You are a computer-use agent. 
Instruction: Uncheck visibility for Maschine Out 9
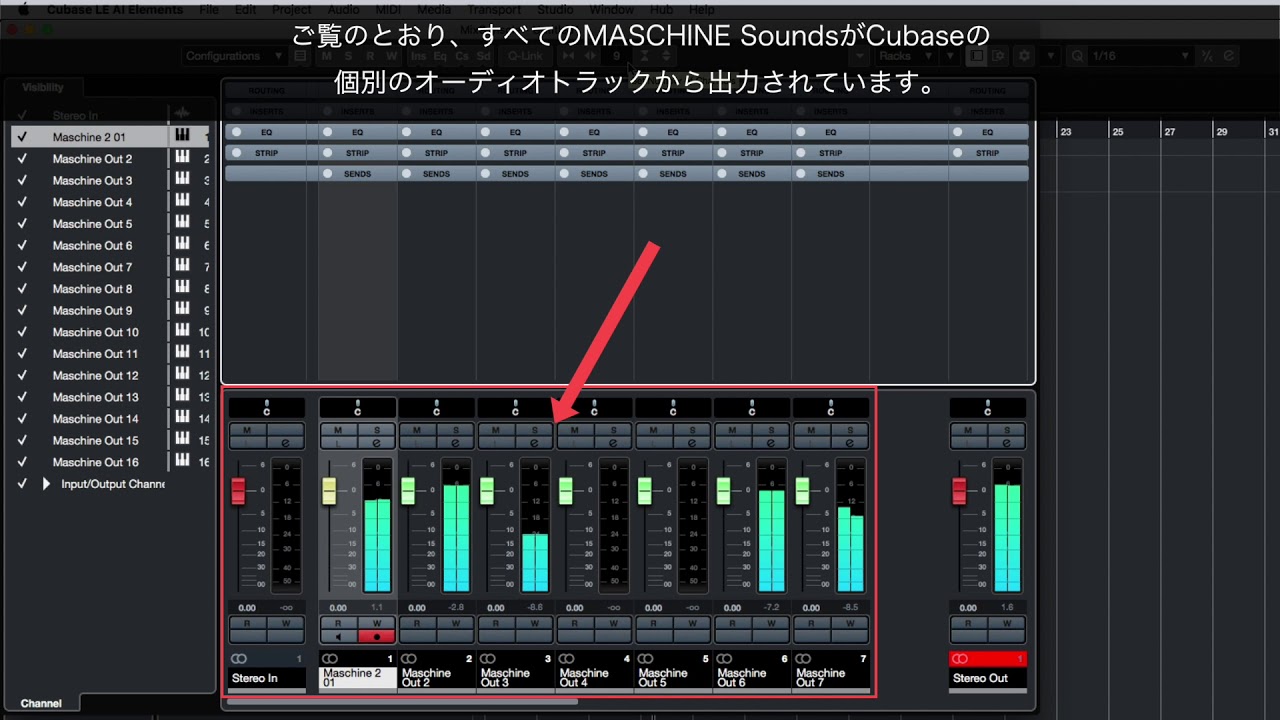click(22, 310)
